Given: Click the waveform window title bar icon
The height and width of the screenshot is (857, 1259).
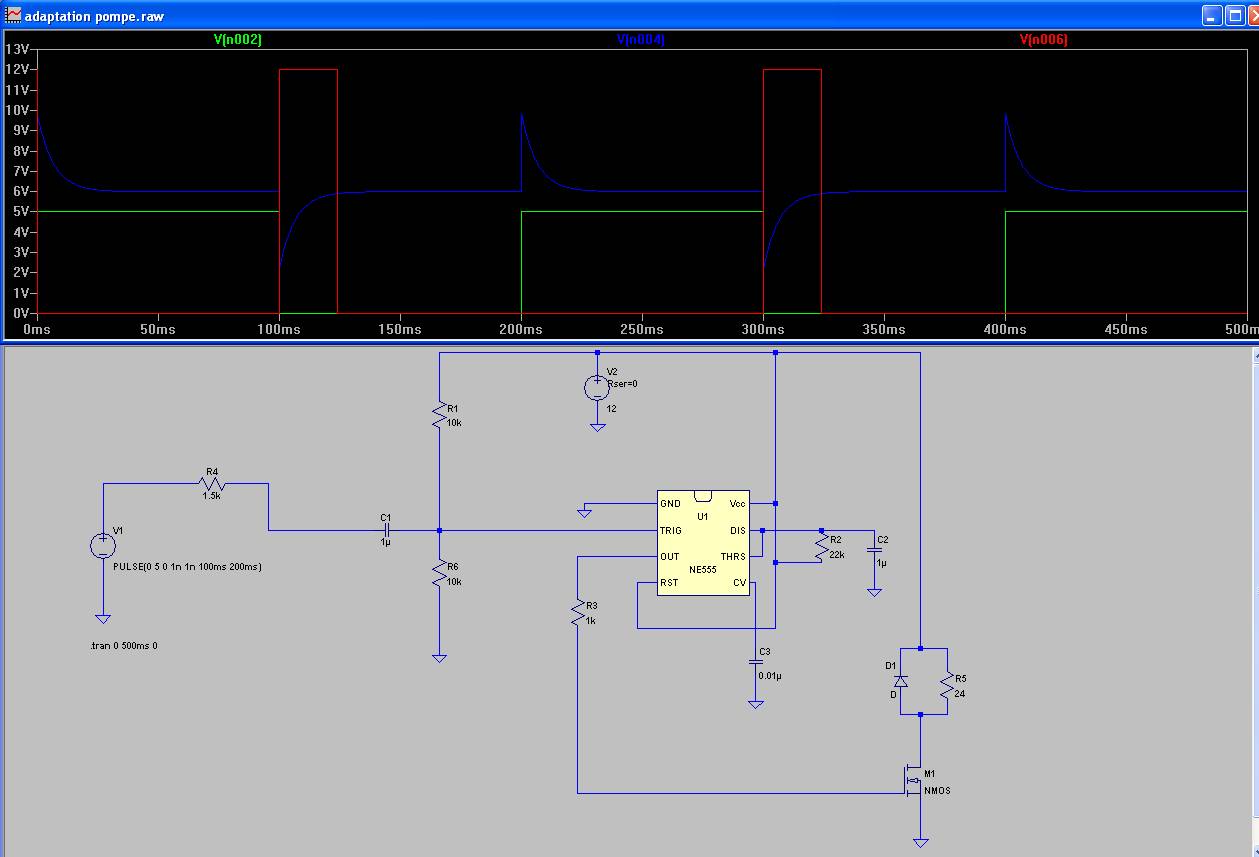Looking at the screenshot, I should (13, 16).
